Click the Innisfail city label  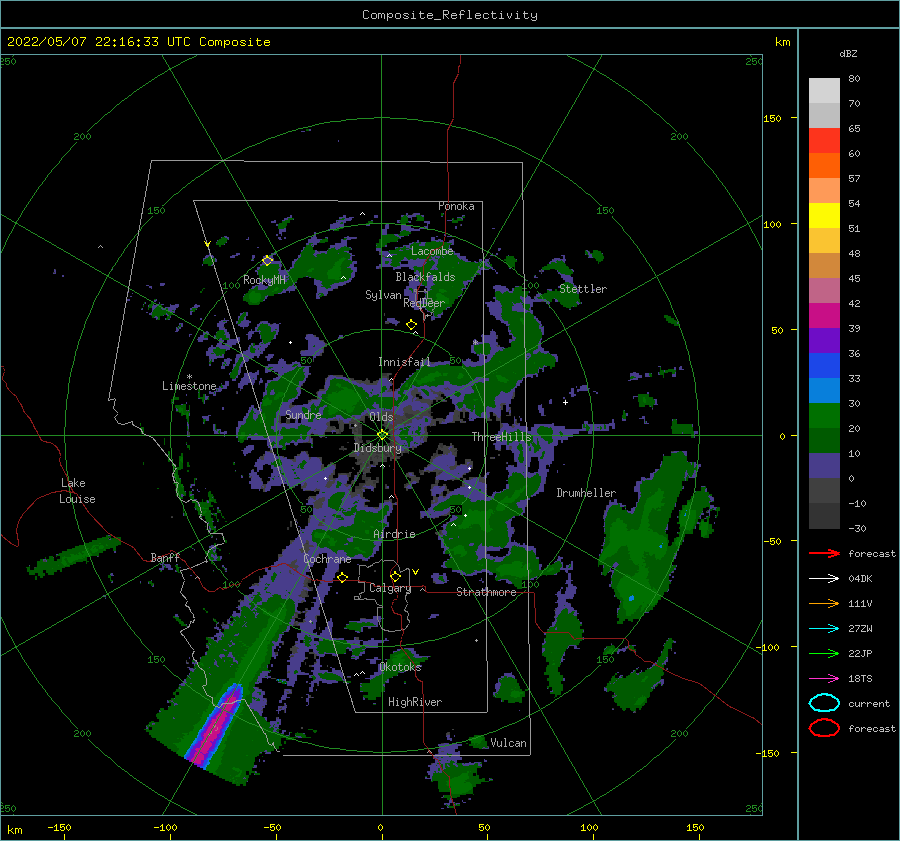click(x=404, y=362)
